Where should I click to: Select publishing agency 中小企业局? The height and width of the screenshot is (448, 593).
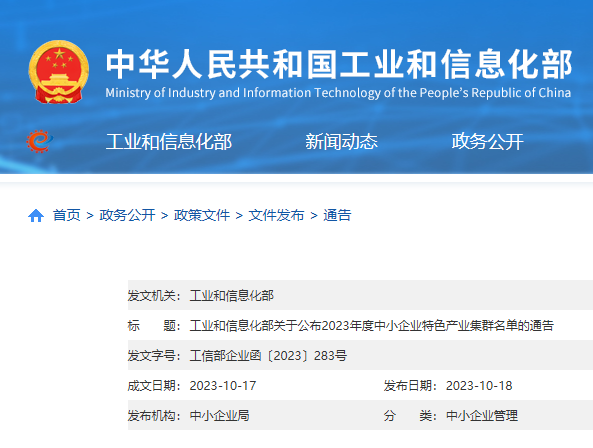click(219, 416)
